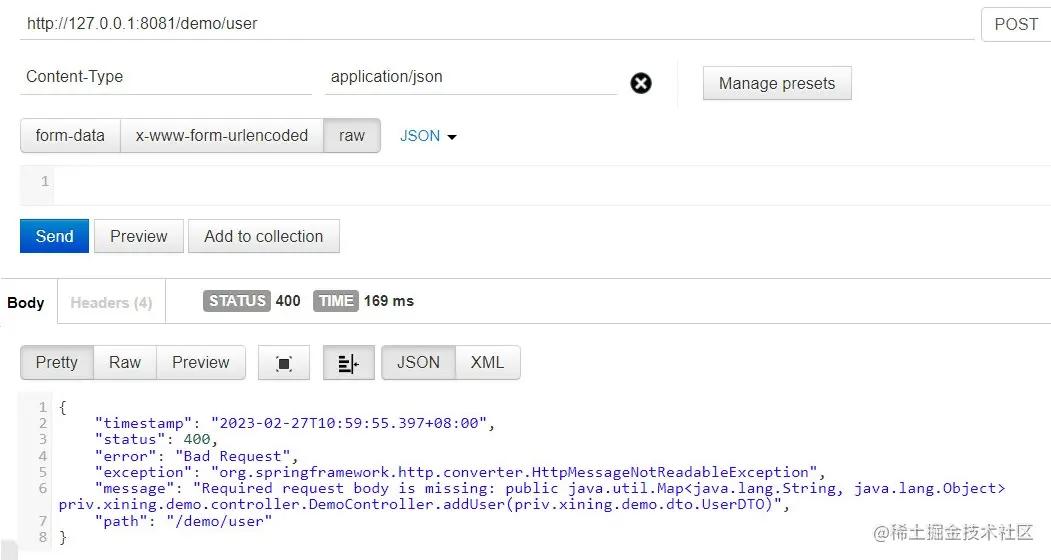Viewport: 1051px width, 560px height.
Task: Toggle the line wrap icon in response toolbar
Action: click(348, 363)
